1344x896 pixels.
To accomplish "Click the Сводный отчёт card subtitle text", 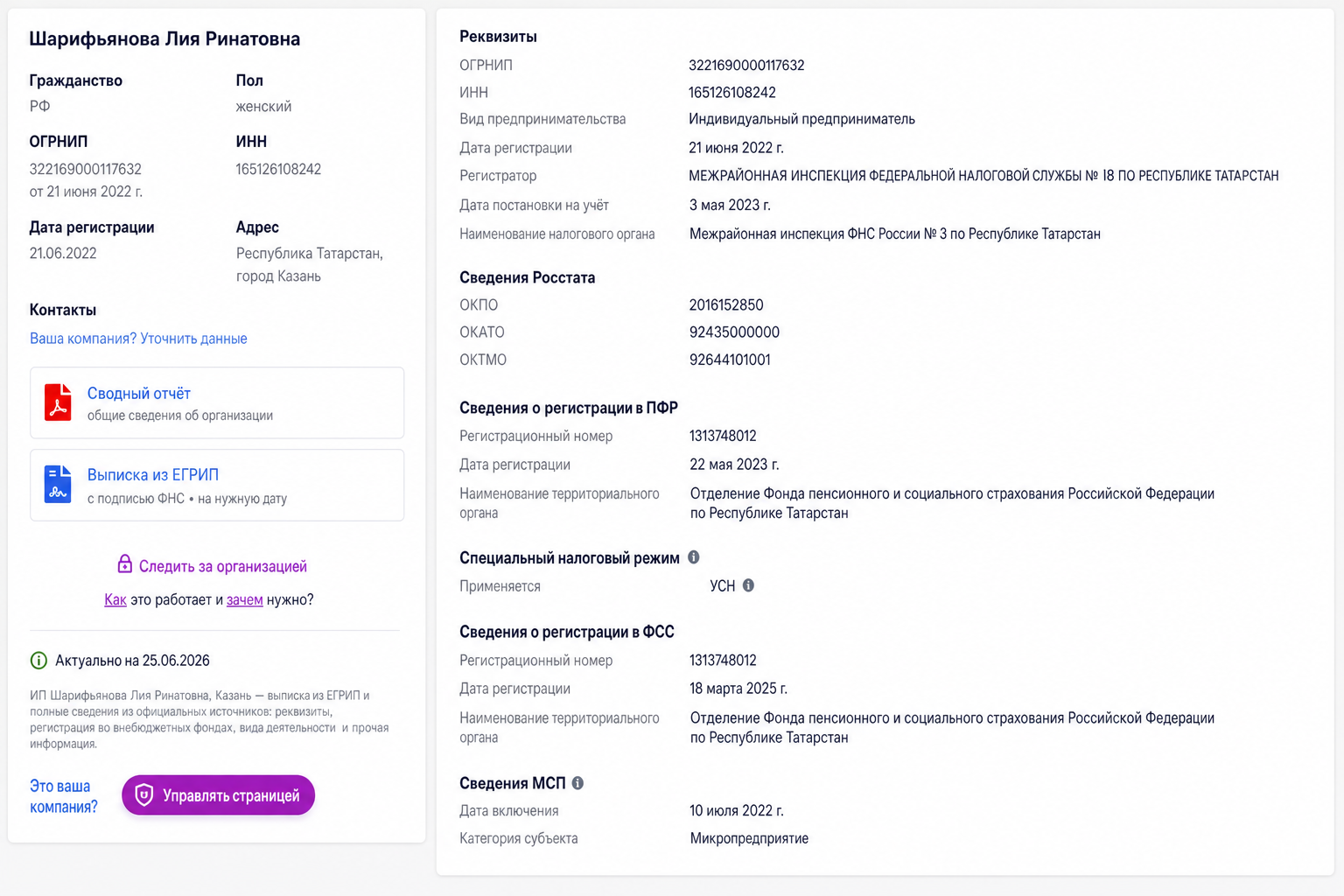I will tap(180, 416).
